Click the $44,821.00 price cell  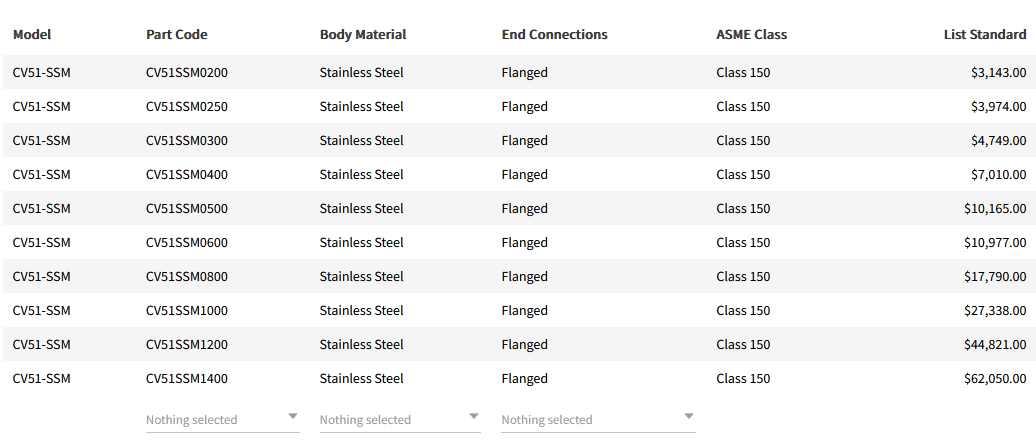995,345
